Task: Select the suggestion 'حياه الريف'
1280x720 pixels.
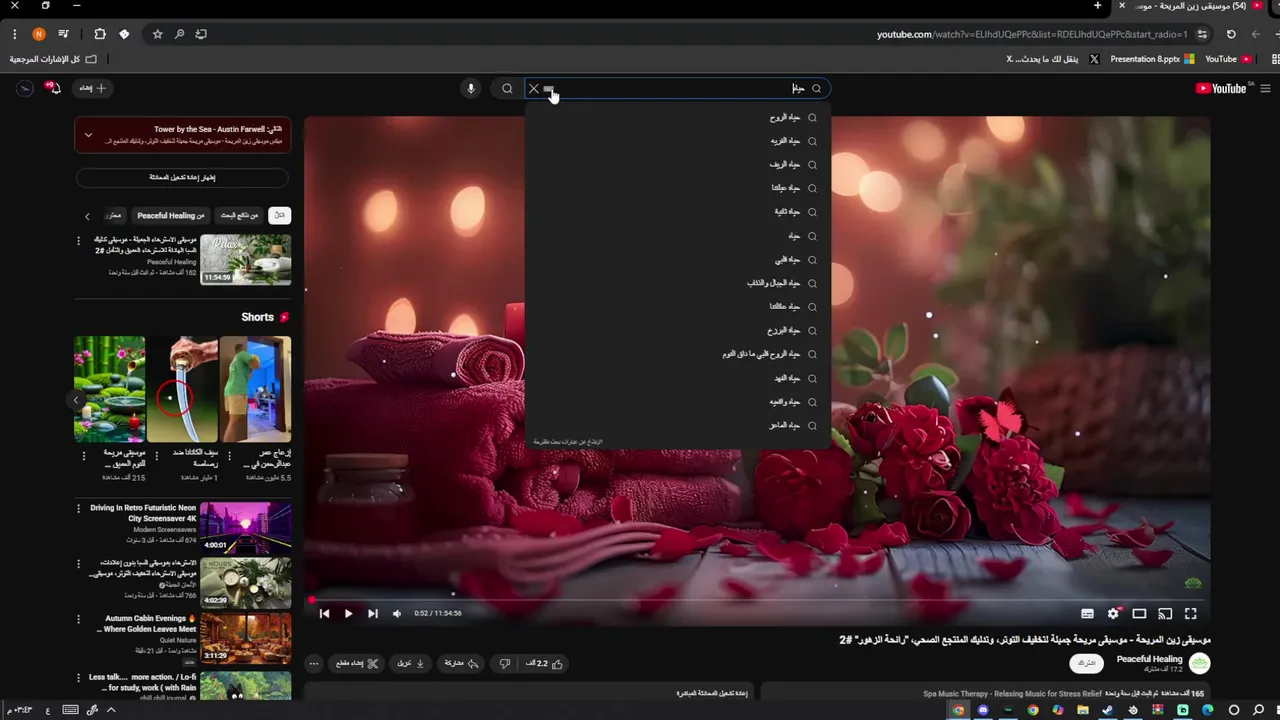Action: (x=678, y=164)
